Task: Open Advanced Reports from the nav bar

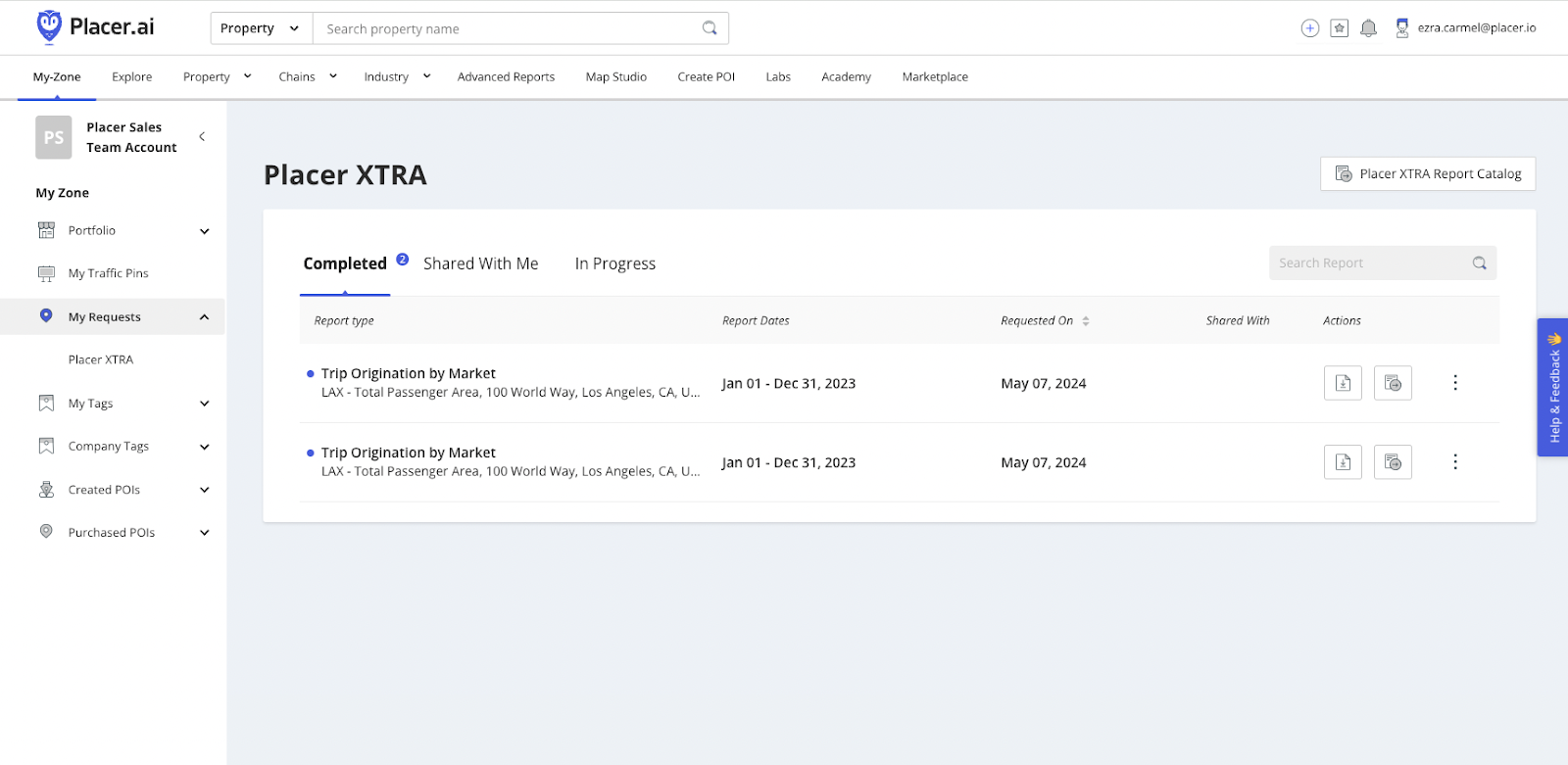Action: 506,76
